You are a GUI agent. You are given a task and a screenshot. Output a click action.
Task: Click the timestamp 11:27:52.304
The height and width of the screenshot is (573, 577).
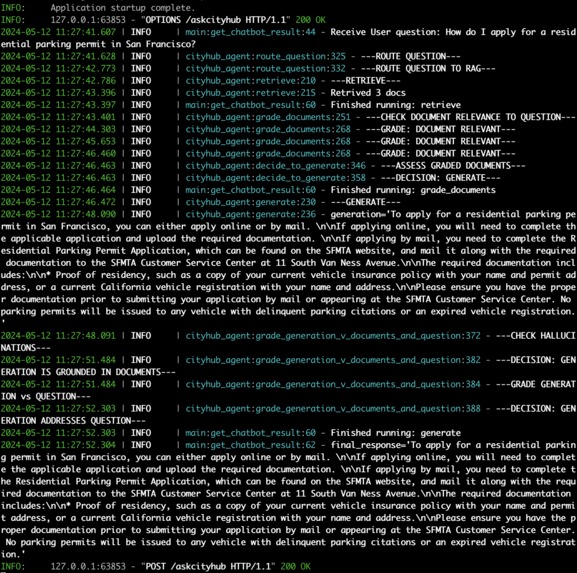point(86,445)
